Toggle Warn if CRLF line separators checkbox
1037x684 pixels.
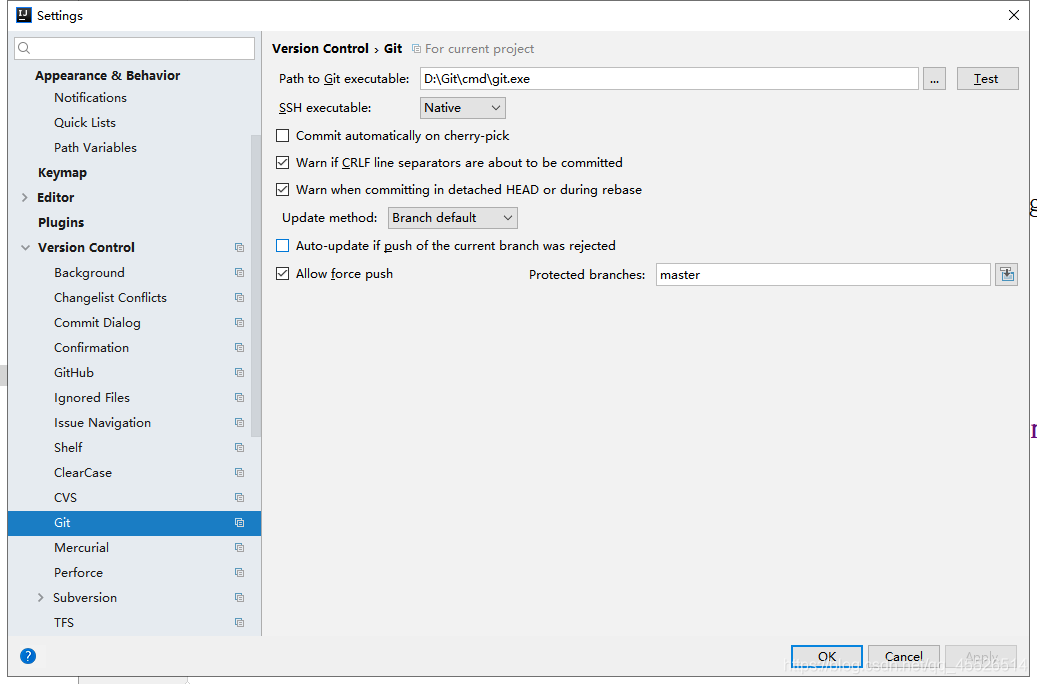(282, 163)
